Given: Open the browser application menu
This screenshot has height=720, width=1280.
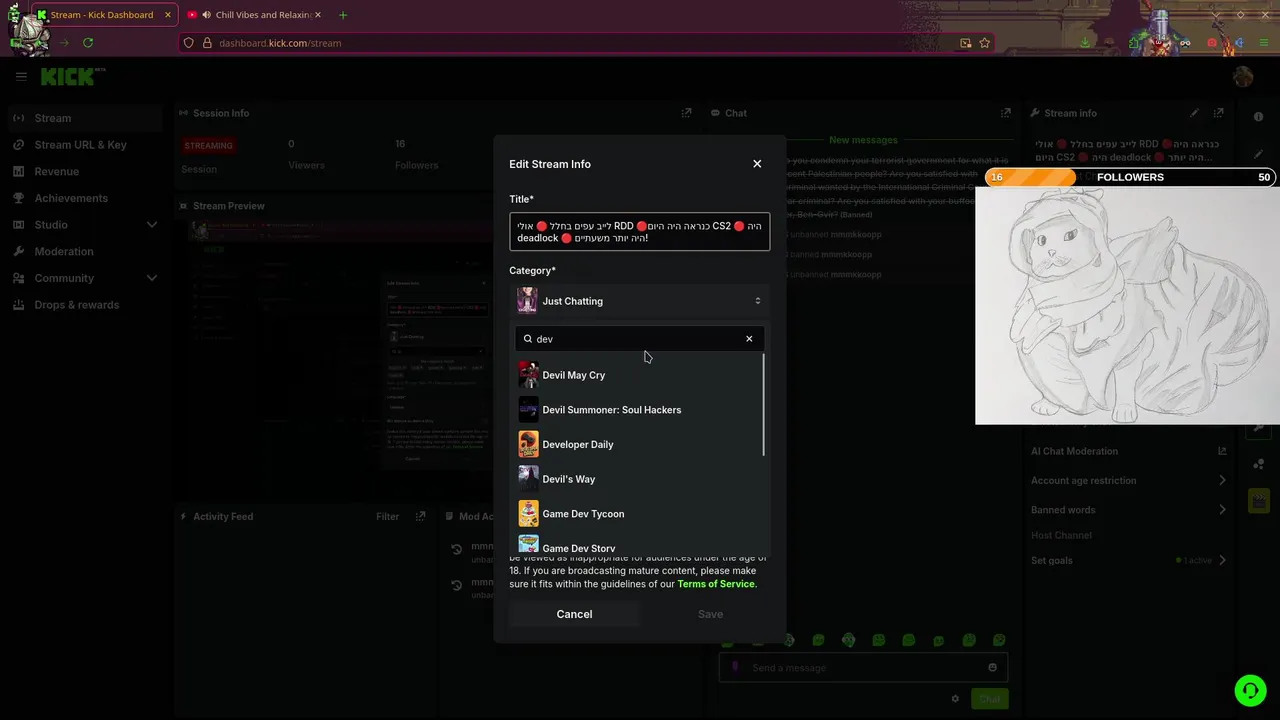Looking at the screenshot, I should point(1263,43).
